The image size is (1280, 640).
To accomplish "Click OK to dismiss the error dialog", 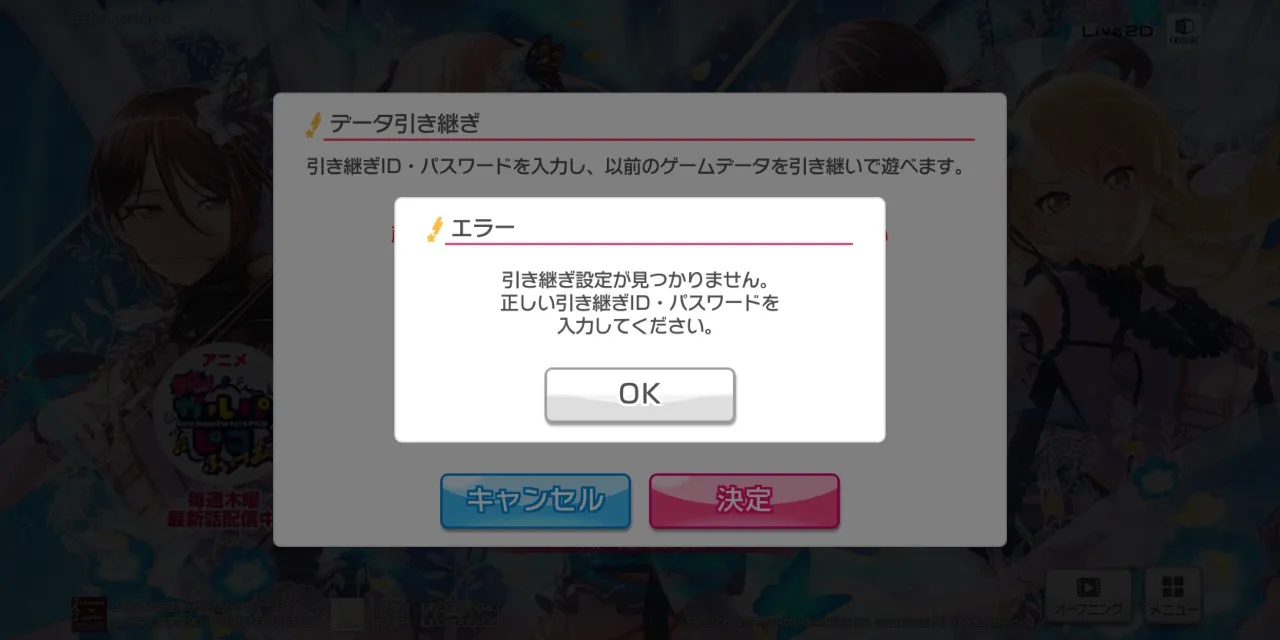I will coord(640,394).
